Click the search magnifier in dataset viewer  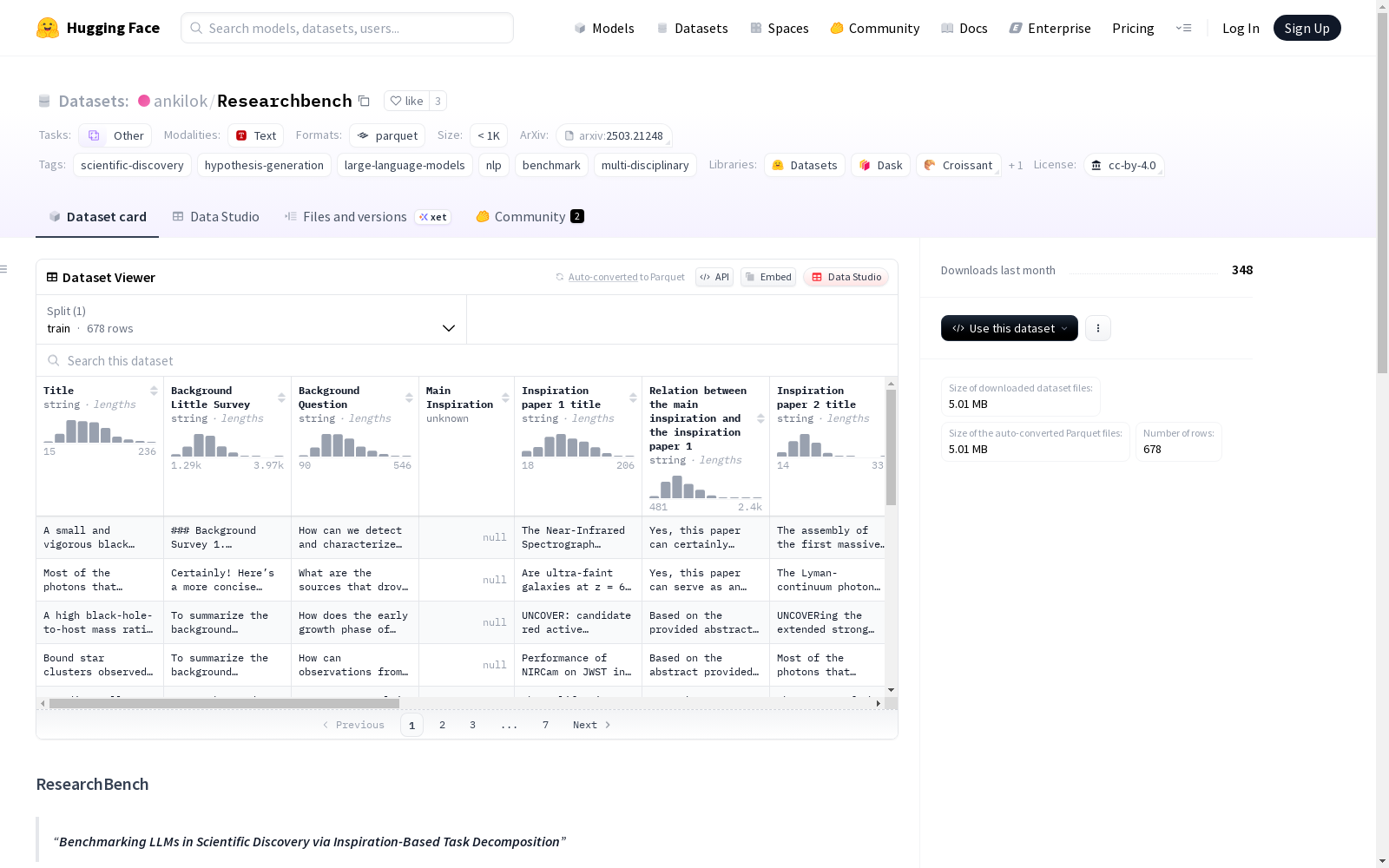tap(54, 360)
